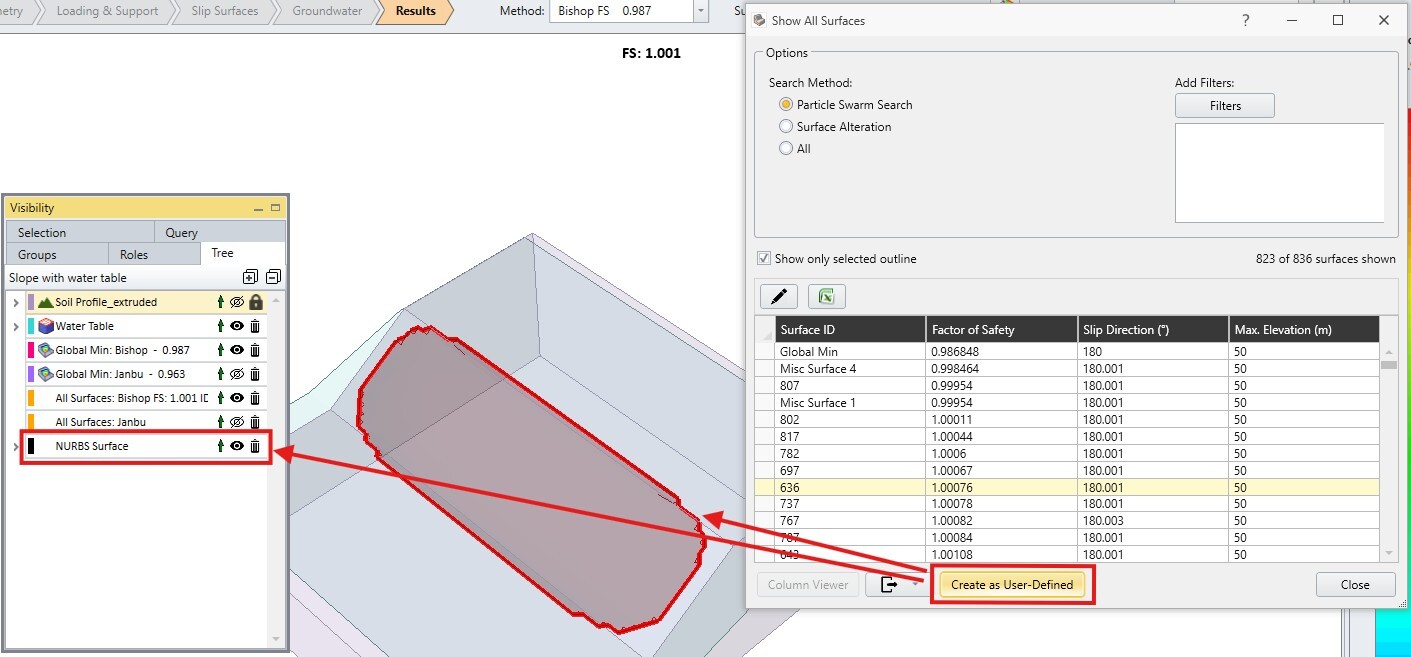Click the Add Filters list box
This screenshot has width=1411, height=657.
[1279, 173]
